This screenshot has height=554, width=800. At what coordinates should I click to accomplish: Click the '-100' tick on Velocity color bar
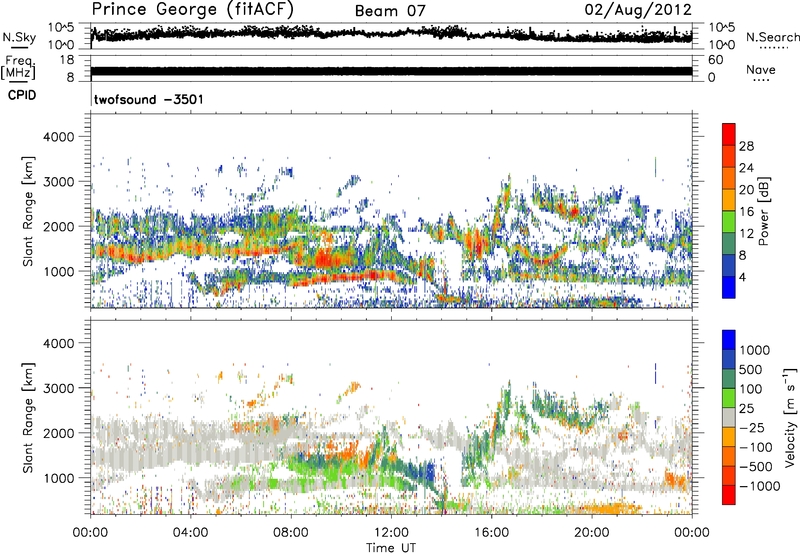tap(758, 447)
